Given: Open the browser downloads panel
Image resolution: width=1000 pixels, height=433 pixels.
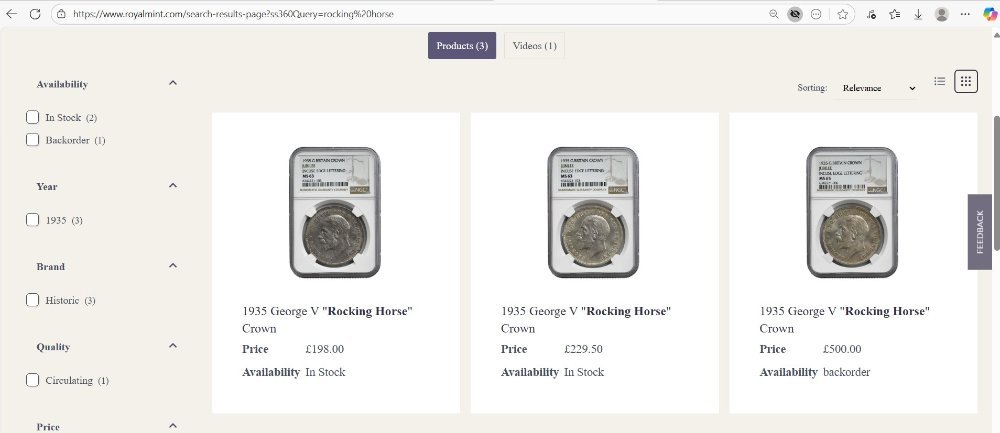Looking at the screenshot, I should tap(917, 14).
